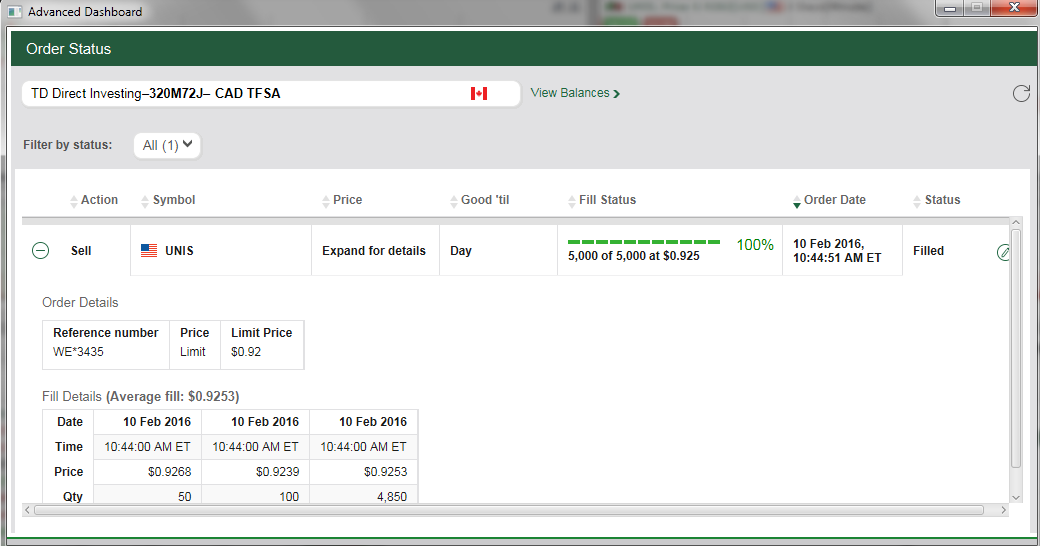This screenshot has width=1040, height=546.
Task: Click the Sell action text
Action: [x=81, y=251]
